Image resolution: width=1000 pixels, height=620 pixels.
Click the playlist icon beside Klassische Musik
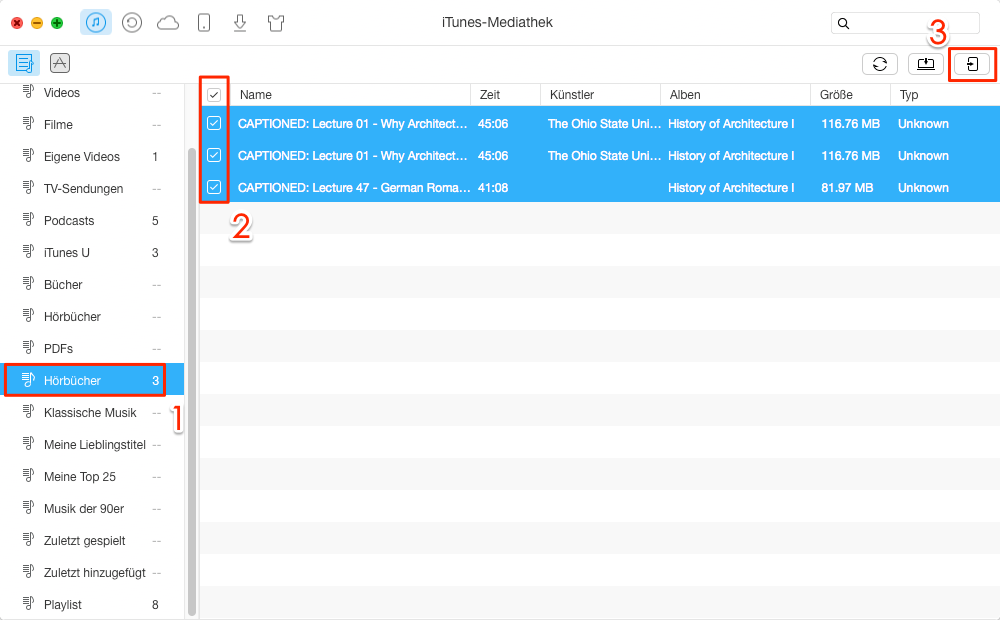click(28, 411)
